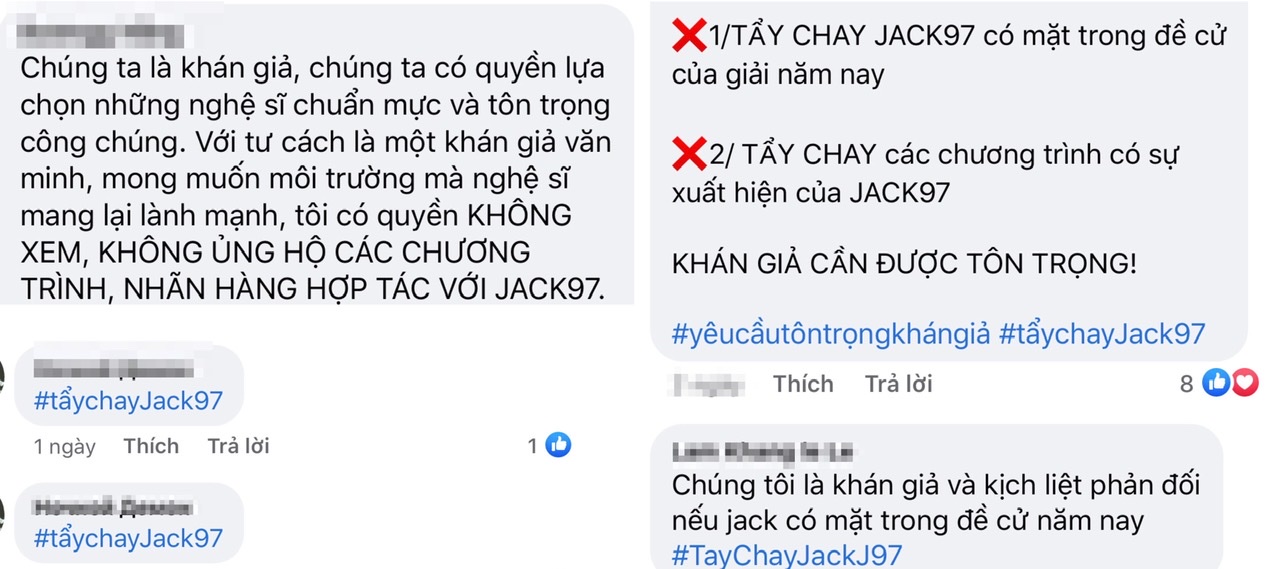Screen dimensions: 1280x569
Task: Open the #tẩychayJack97 hashtag below the "1 ngày" row
Action: (128, 538)
